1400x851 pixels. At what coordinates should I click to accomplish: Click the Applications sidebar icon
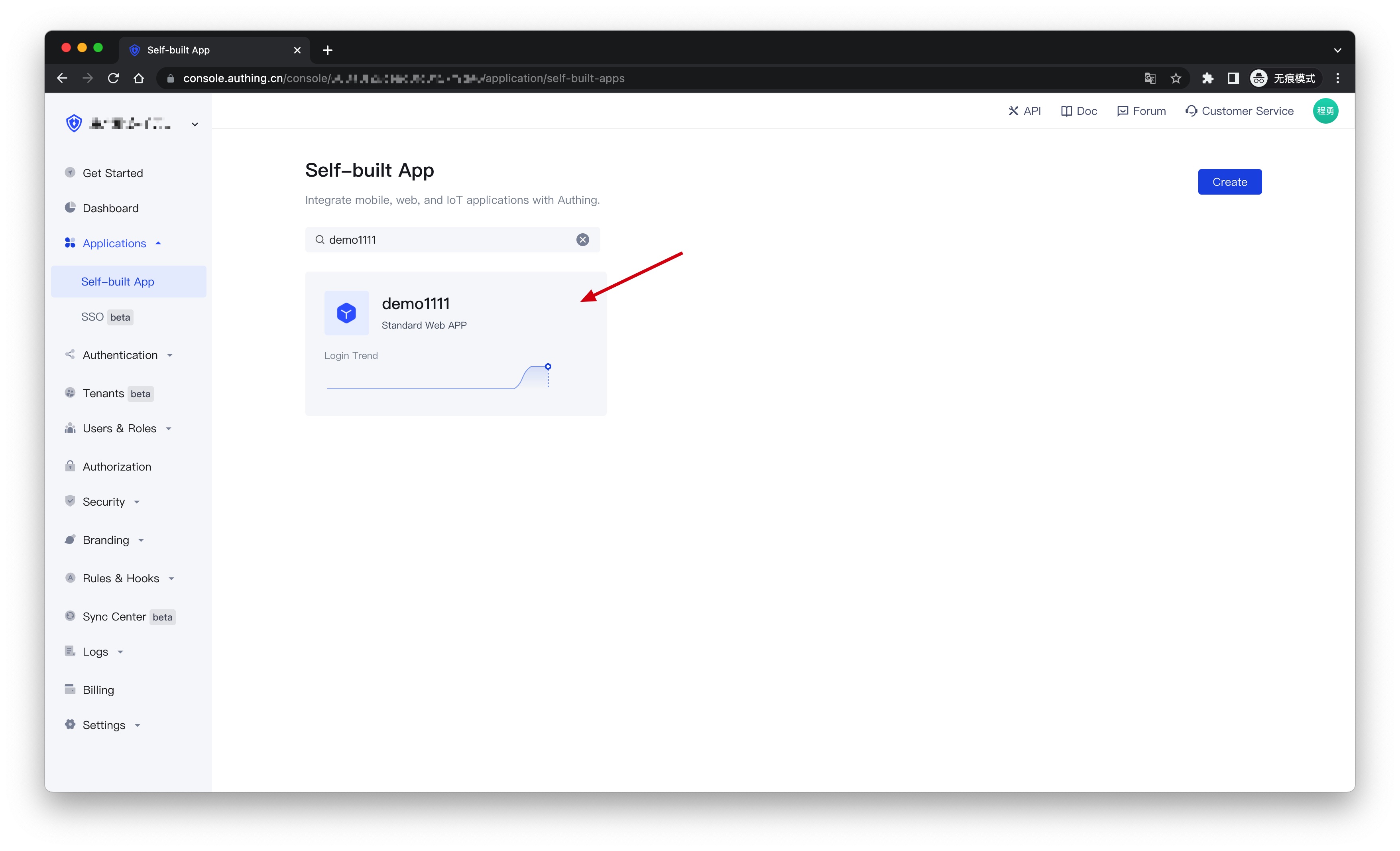(x=70, y=243)
